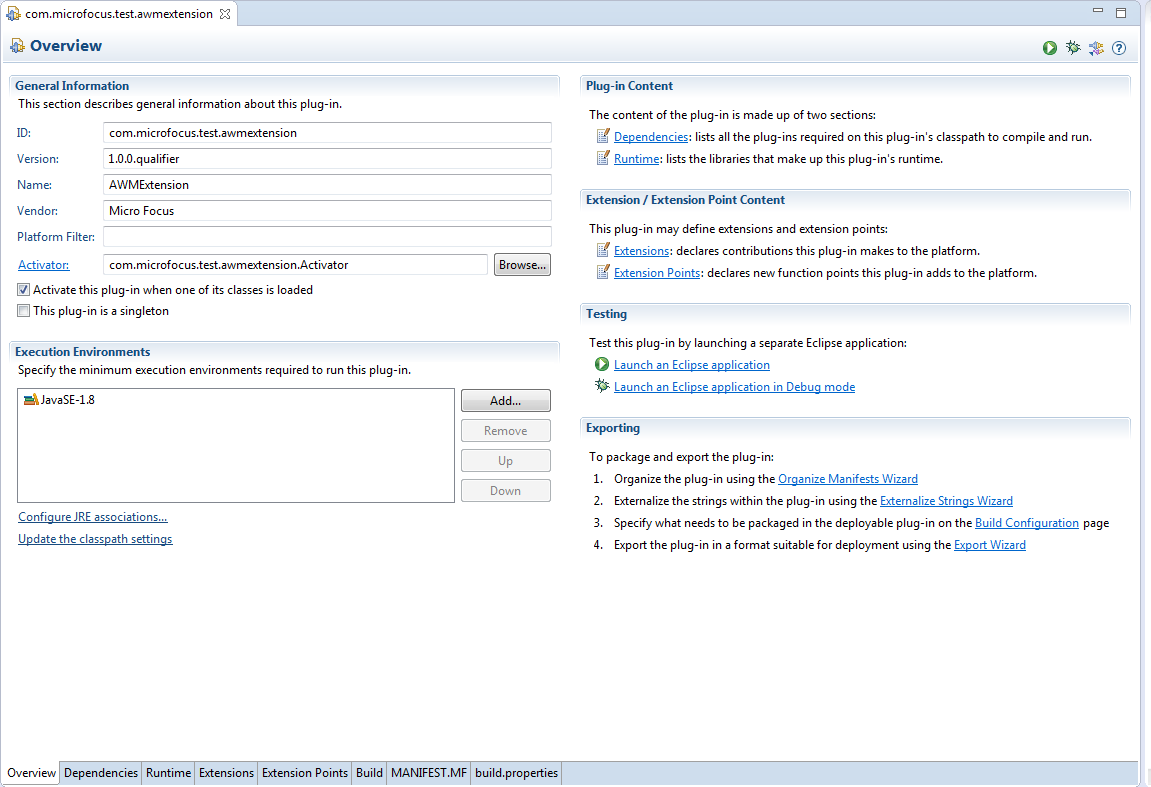The width and height of the screenshot is (1151, 787).
Task: Follow the Organize Manifests Wizard link
Action: point(847,478)
